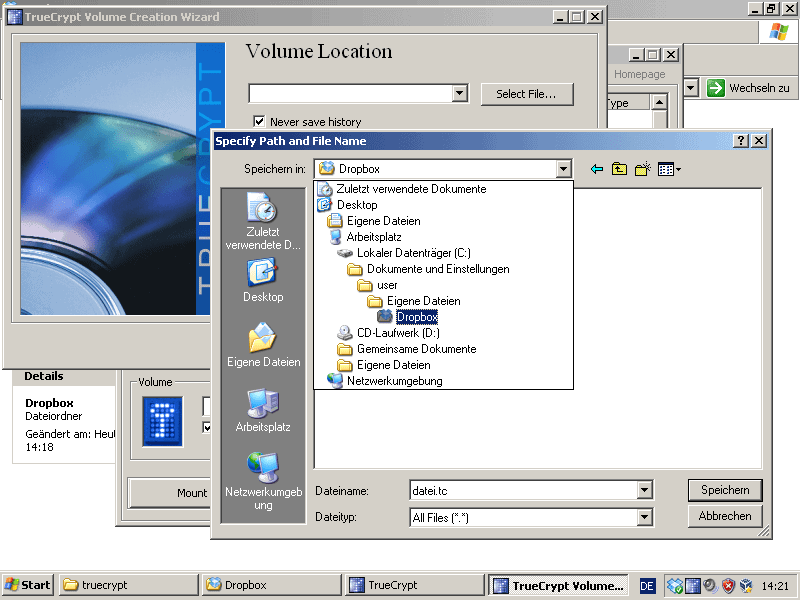Viewport: 800px width, 600px height.
Task: Click the taskbar clock showing 14:21
Action: coord(774,586)
